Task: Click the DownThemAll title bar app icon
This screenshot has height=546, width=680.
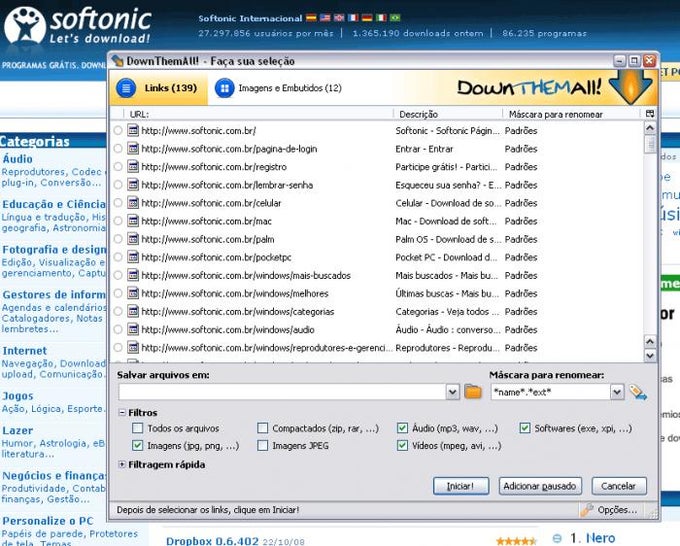Action: [118, 61]
